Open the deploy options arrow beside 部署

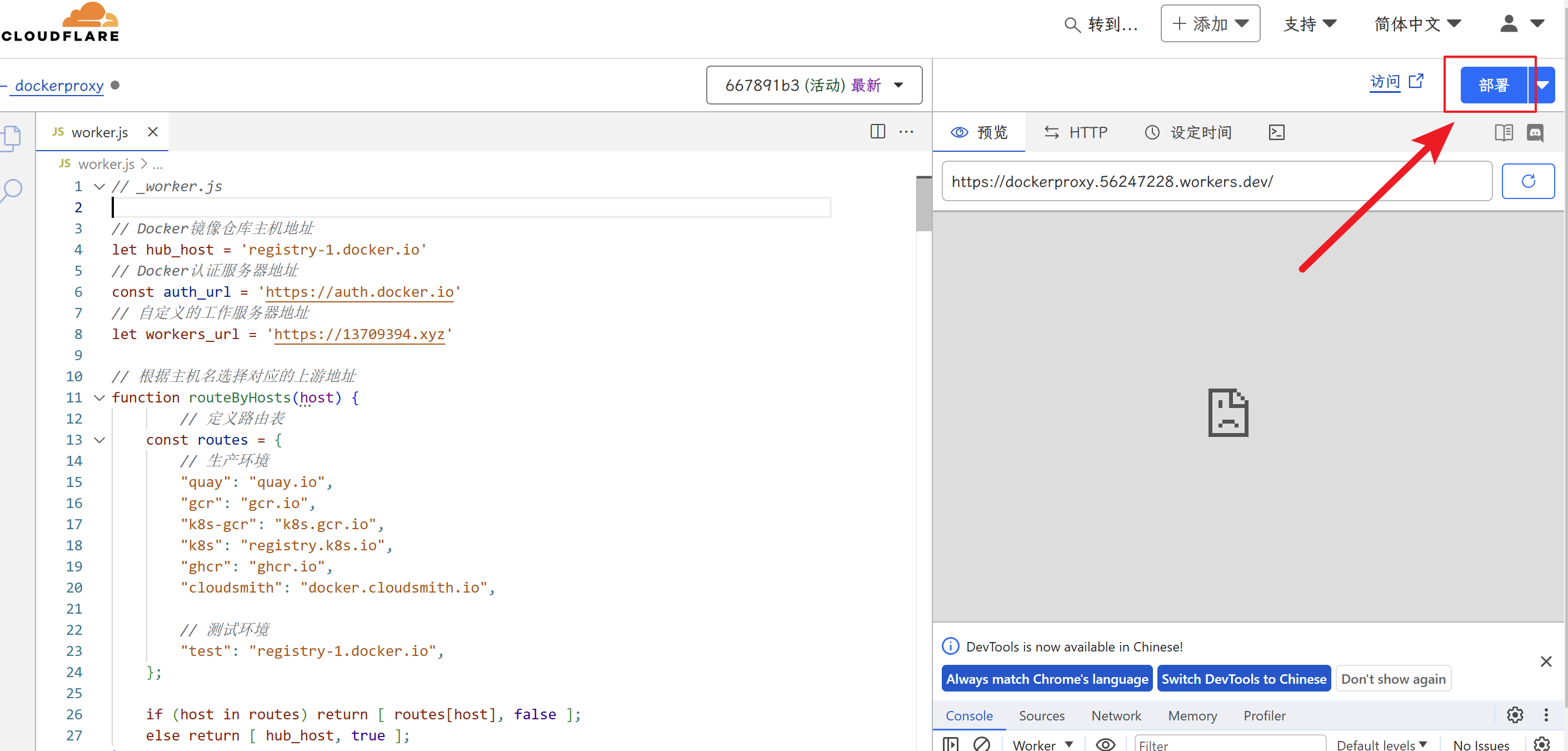1542,85
